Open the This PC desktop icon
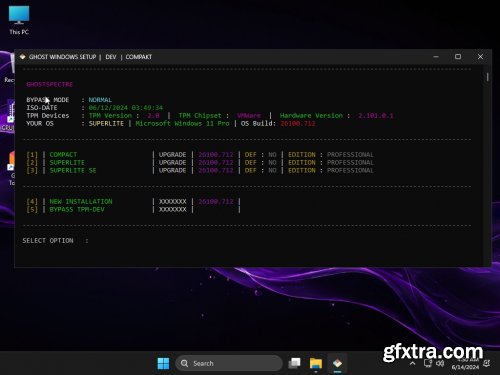 [19, 20]
